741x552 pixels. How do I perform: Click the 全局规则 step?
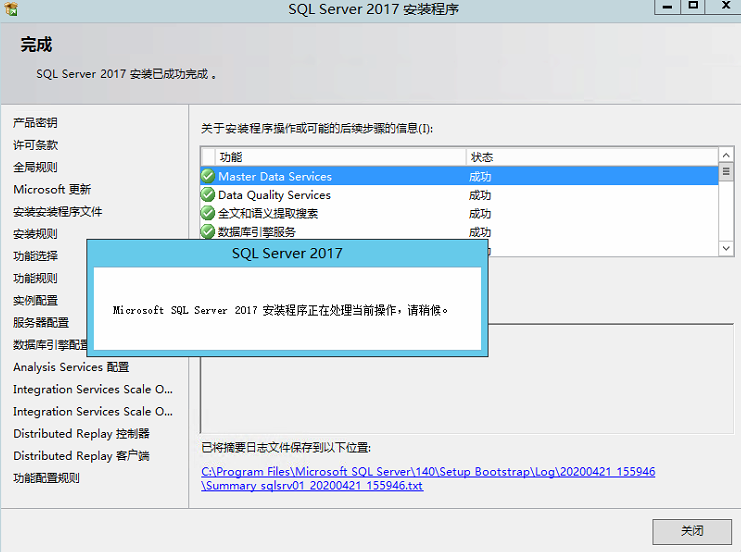35,167
